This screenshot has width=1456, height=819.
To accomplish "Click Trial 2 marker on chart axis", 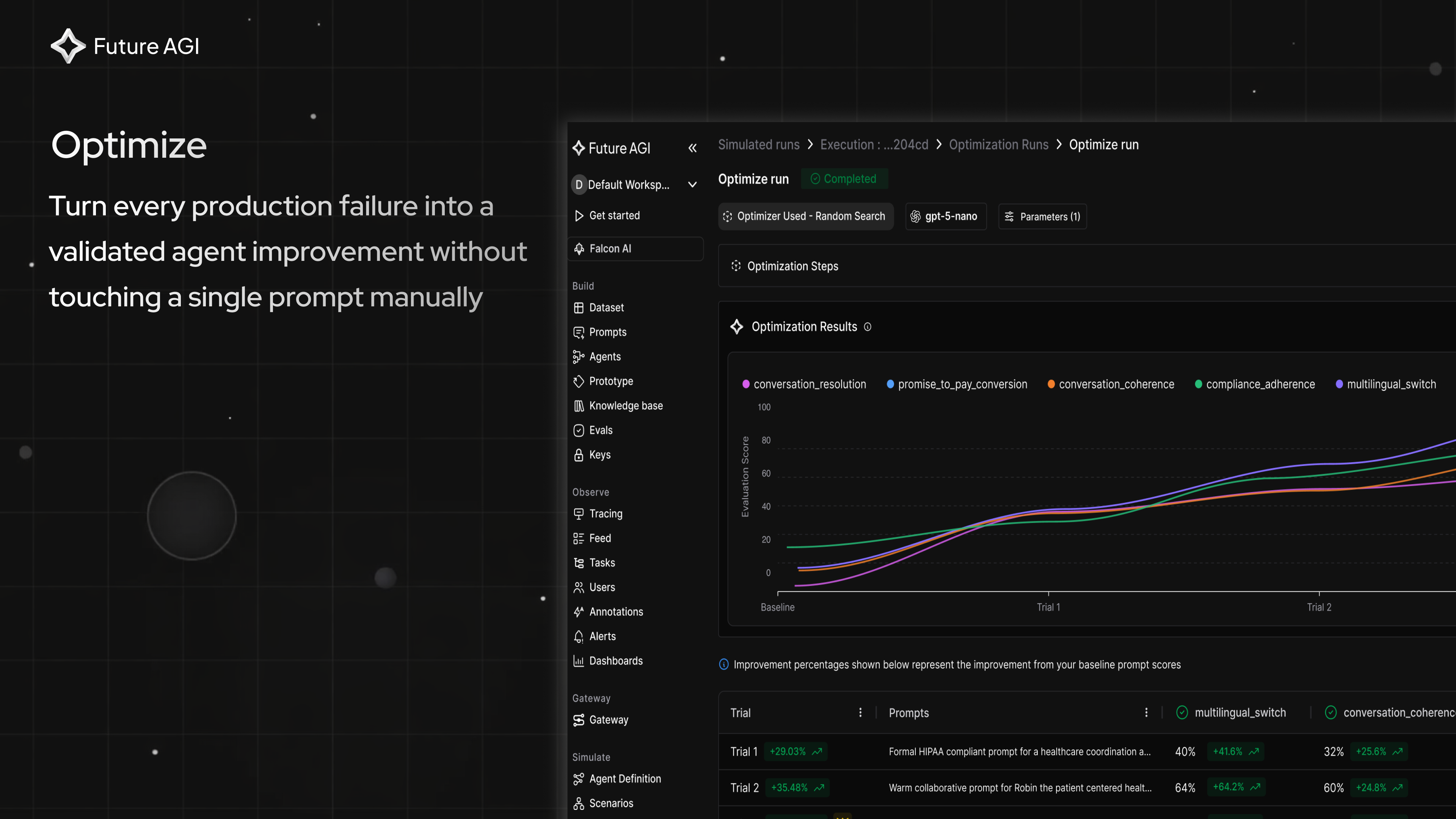I will (1319, 607).
